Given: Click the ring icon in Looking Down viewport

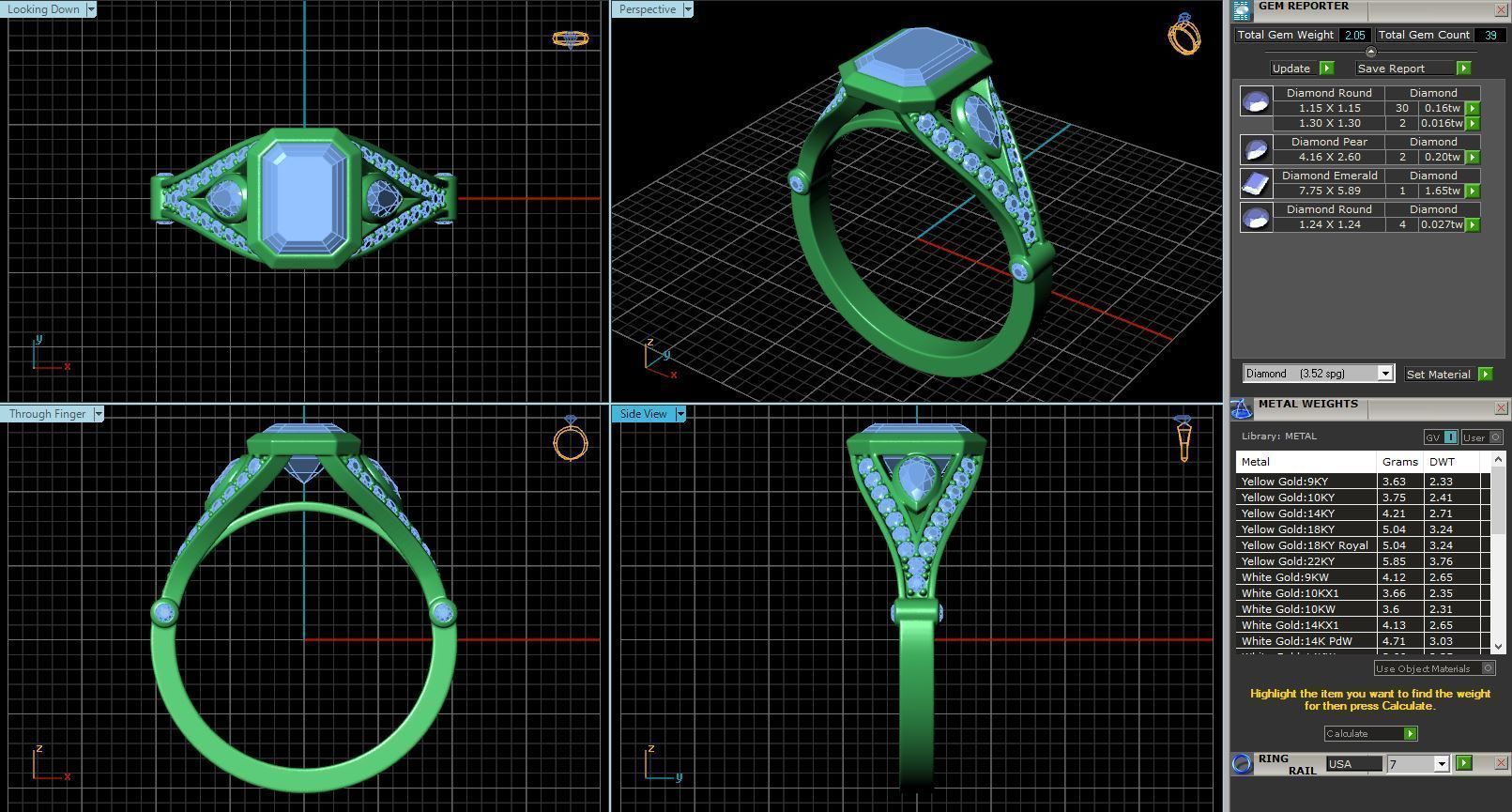Looking at the screenshot, I should (571, 38).
